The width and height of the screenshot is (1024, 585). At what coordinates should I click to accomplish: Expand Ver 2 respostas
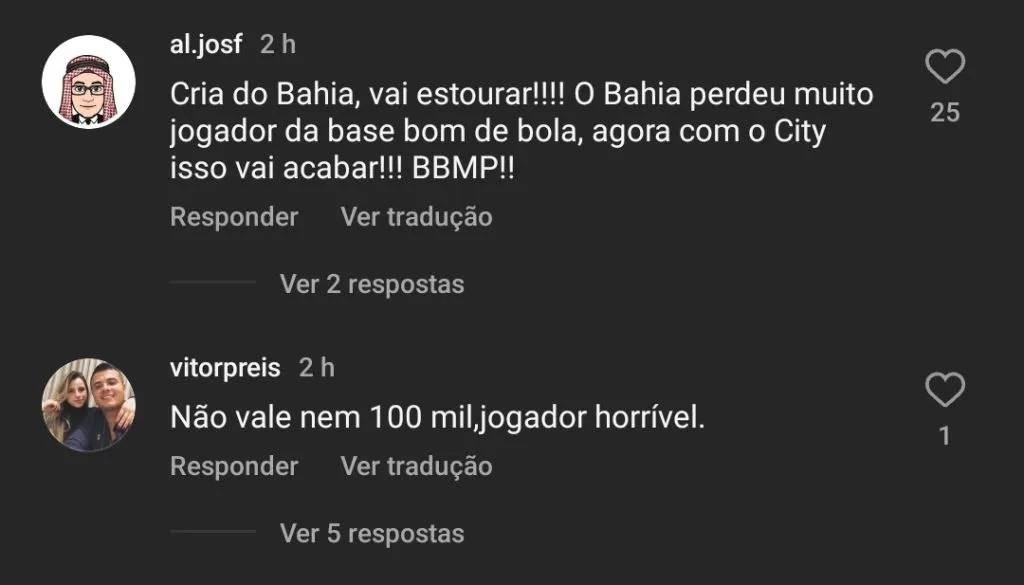coord(372,284)
